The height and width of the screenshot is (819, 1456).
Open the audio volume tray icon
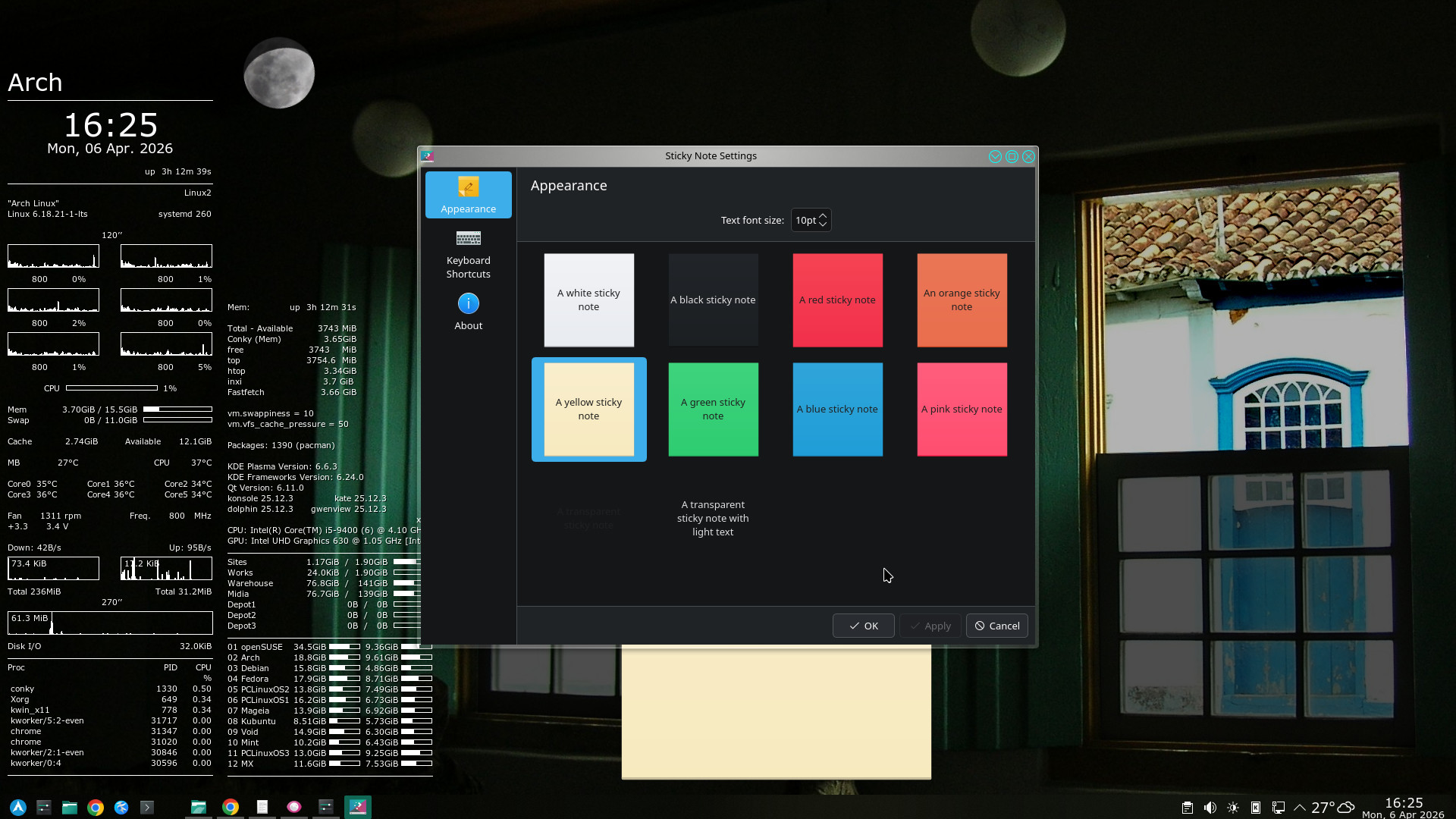tap(1210, 808)
